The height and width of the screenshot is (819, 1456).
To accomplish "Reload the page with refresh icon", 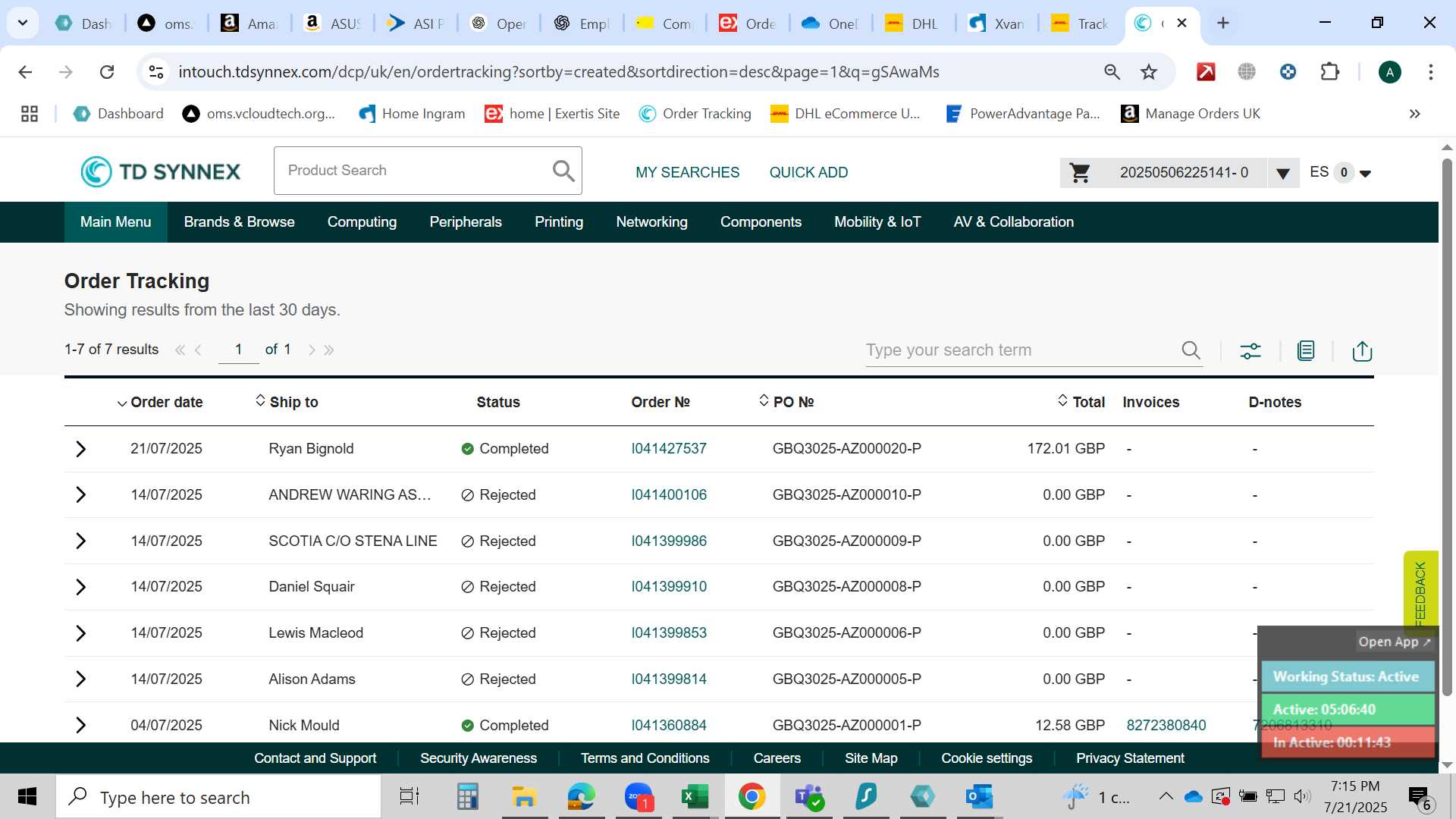I will (x=107, y=72).
